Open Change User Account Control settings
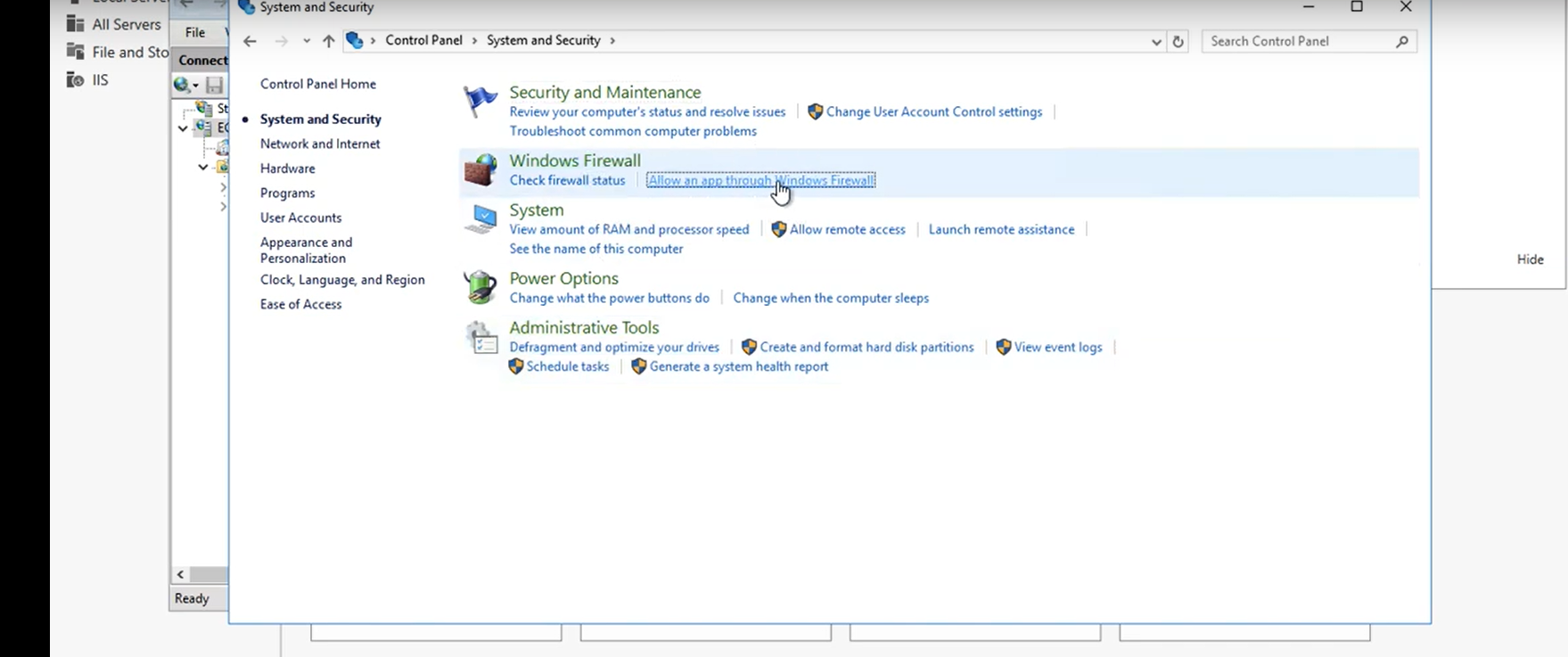 point(933,111)
